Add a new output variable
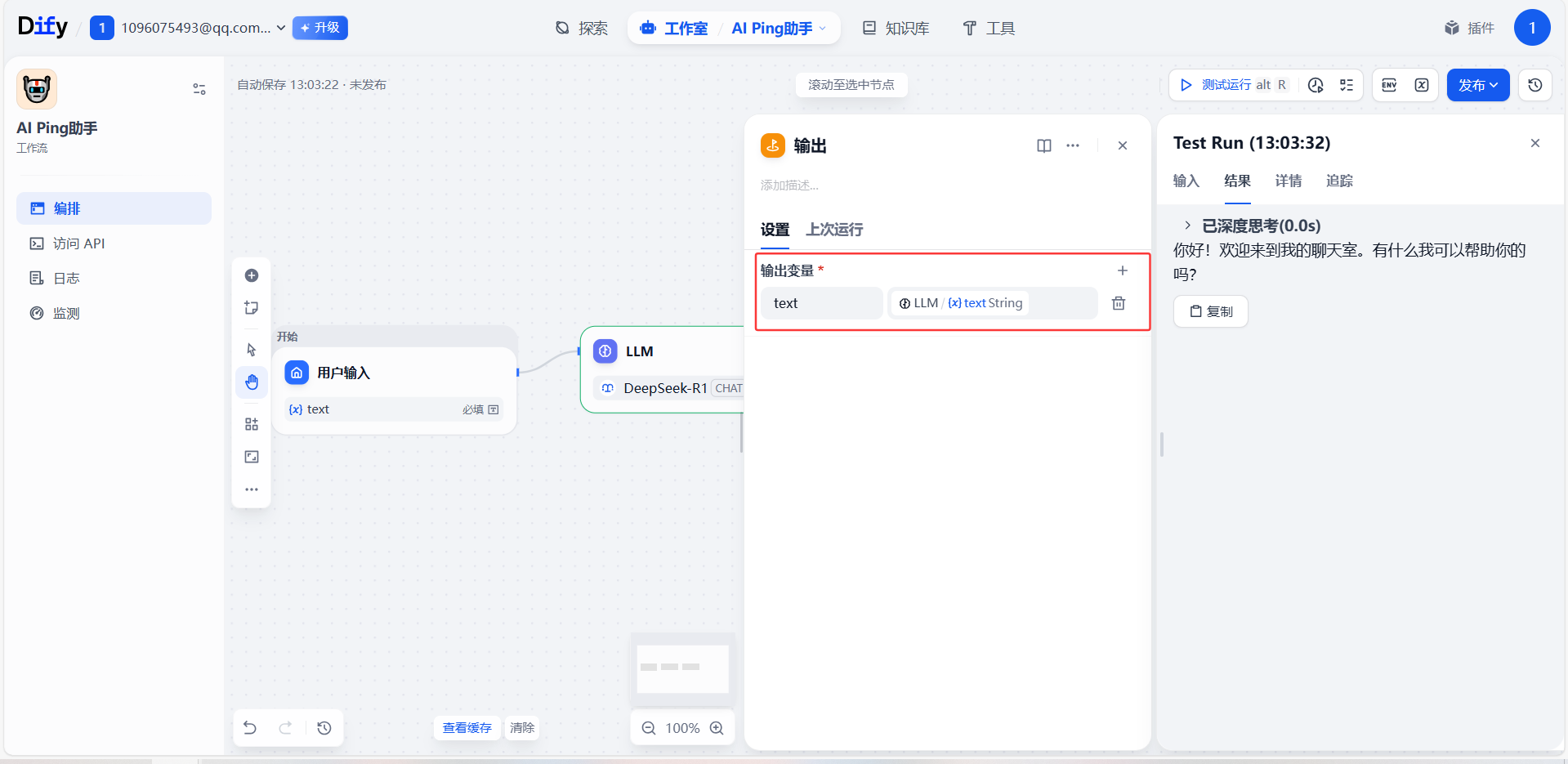This screenshot has height=764, width=1568. pyautogui.click(x=1123, y=270)
